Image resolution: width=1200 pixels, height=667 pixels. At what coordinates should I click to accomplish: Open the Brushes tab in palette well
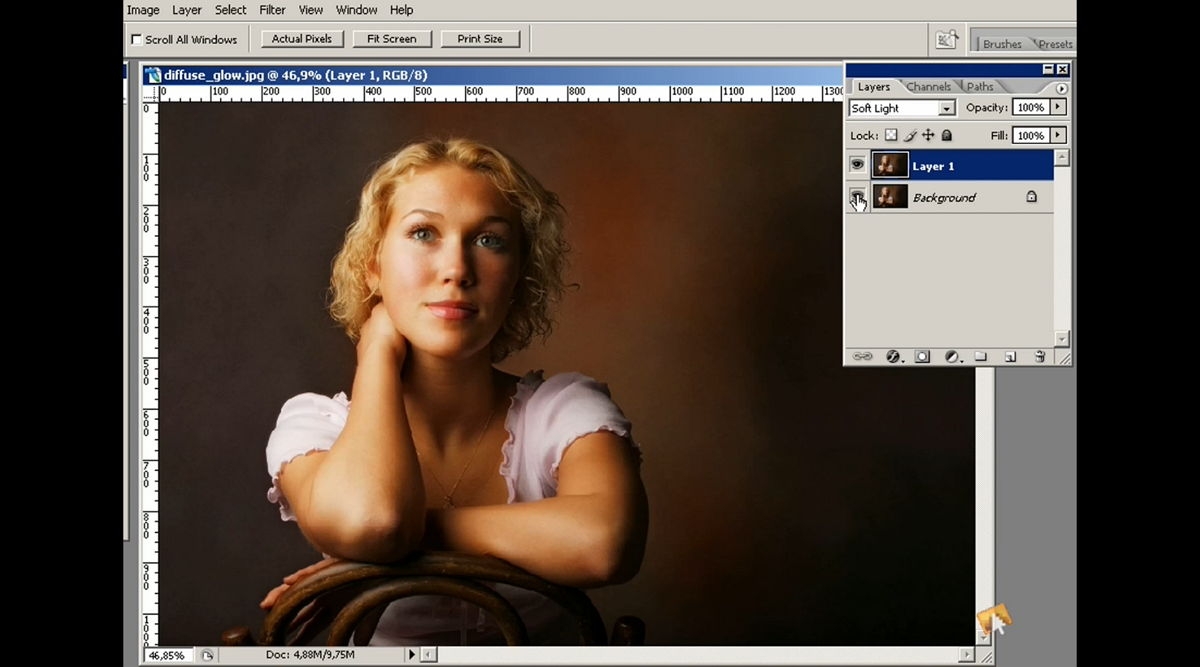(1002, 44)
